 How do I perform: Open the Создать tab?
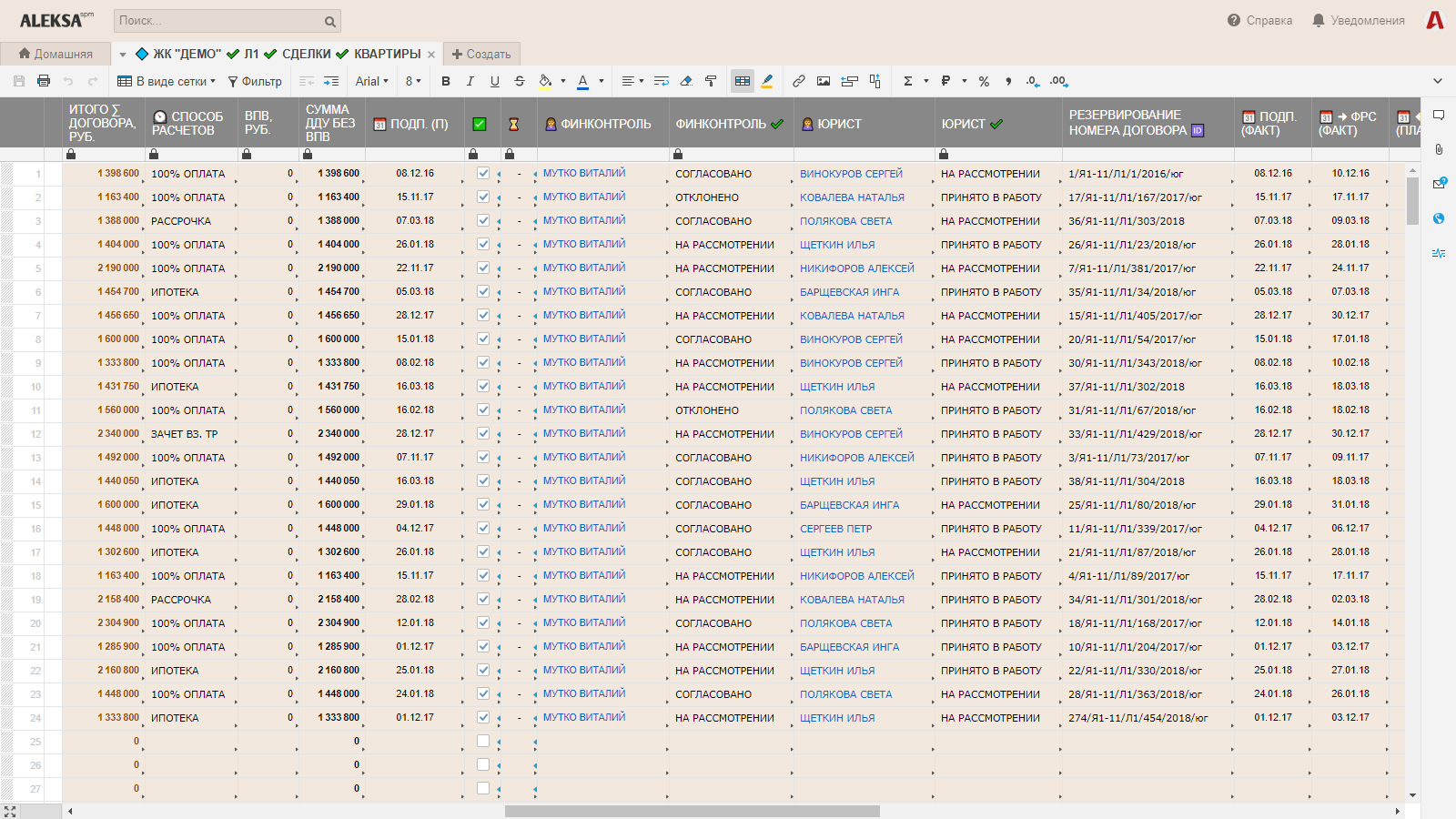click(x=481, y=54)
